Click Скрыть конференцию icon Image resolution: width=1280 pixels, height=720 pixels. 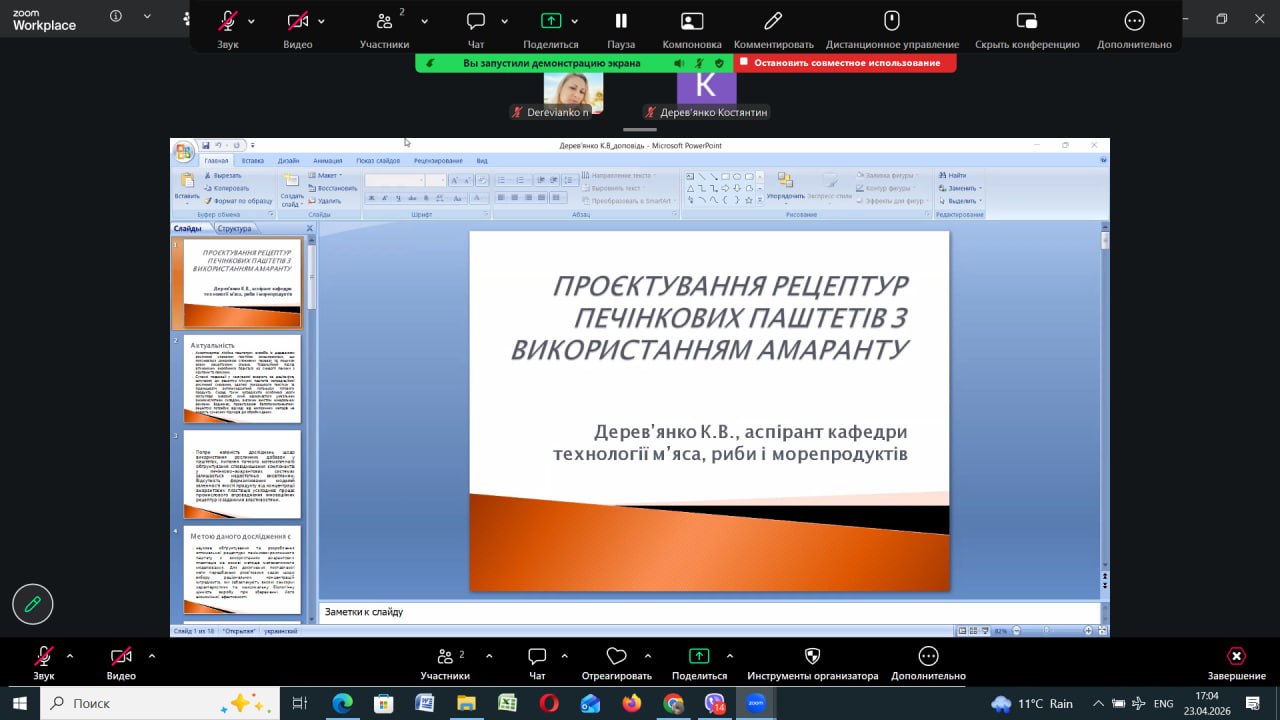(1026, 21)
